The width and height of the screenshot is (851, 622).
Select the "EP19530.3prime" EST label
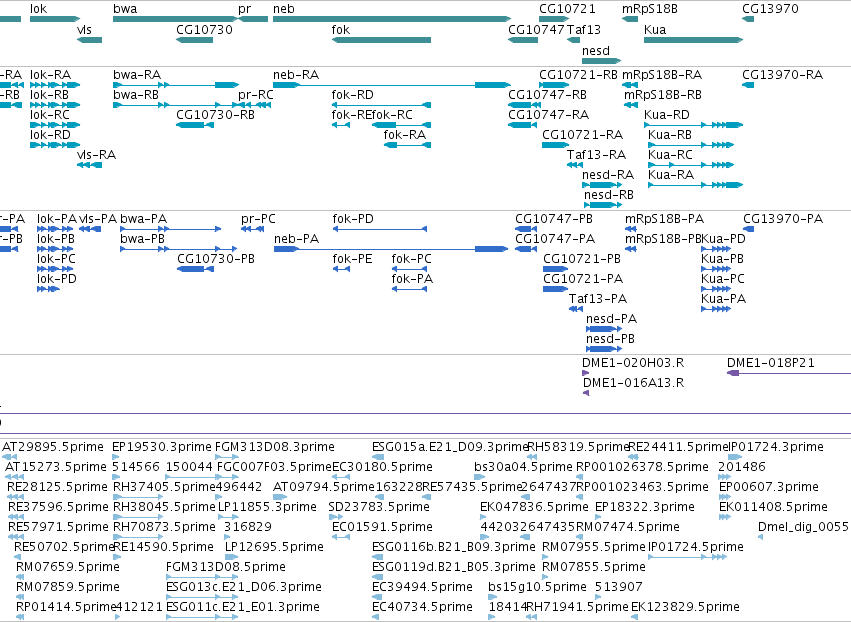click(x=162, y=447)
